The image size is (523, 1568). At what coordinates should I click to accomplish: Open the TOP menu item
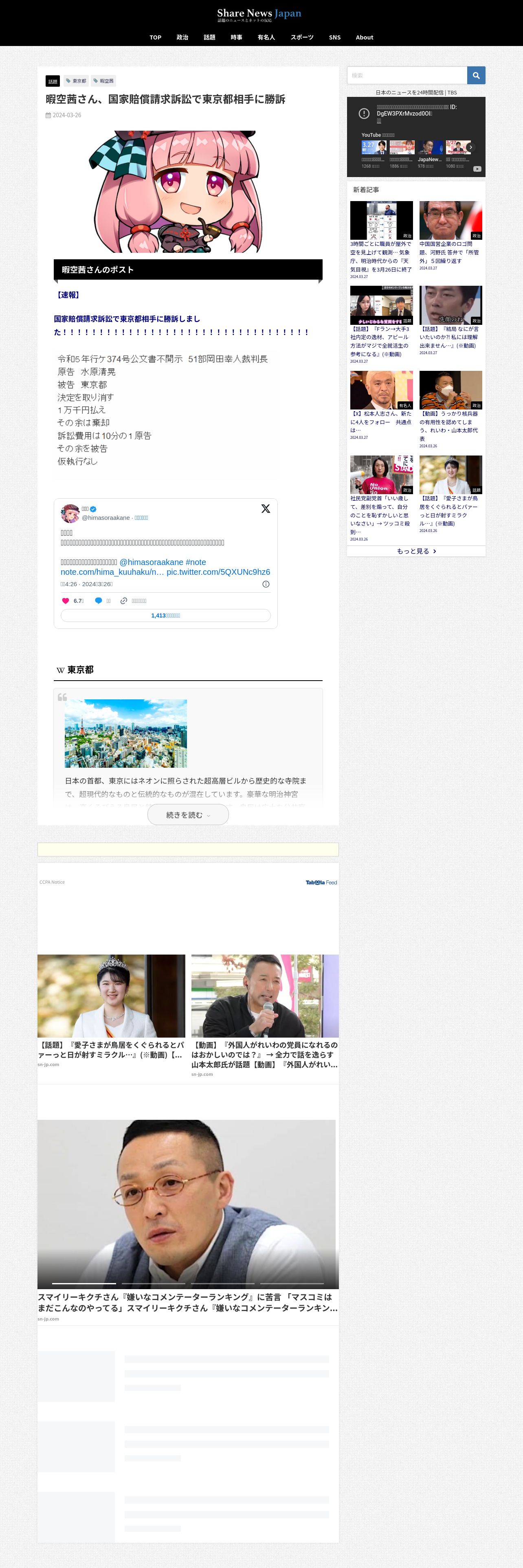click(155, 38)
